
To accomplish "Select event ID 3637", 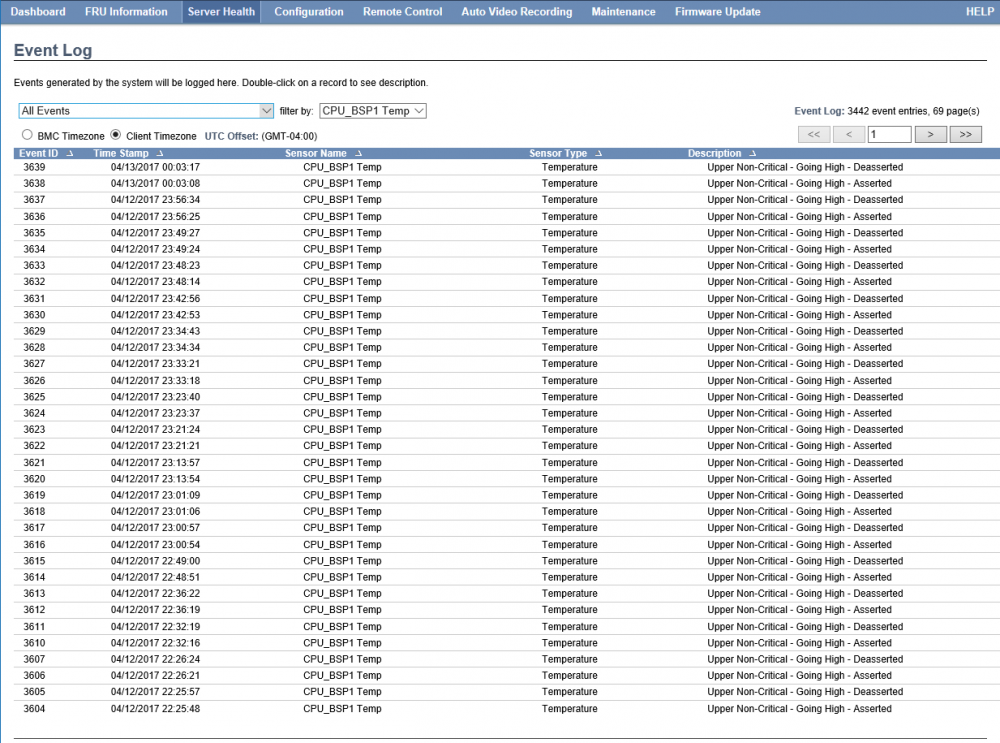I will point(34,200).
